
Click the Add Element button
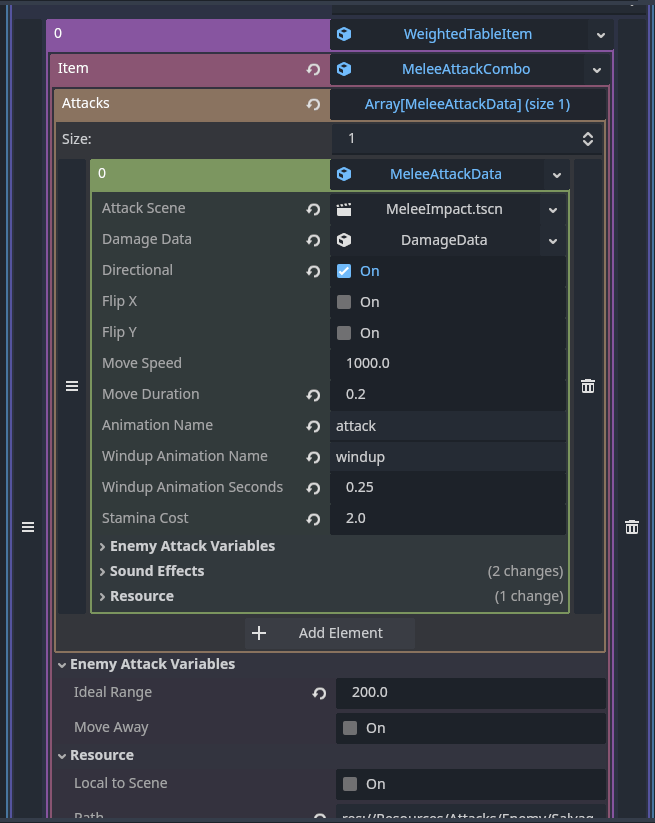point(329,633)
